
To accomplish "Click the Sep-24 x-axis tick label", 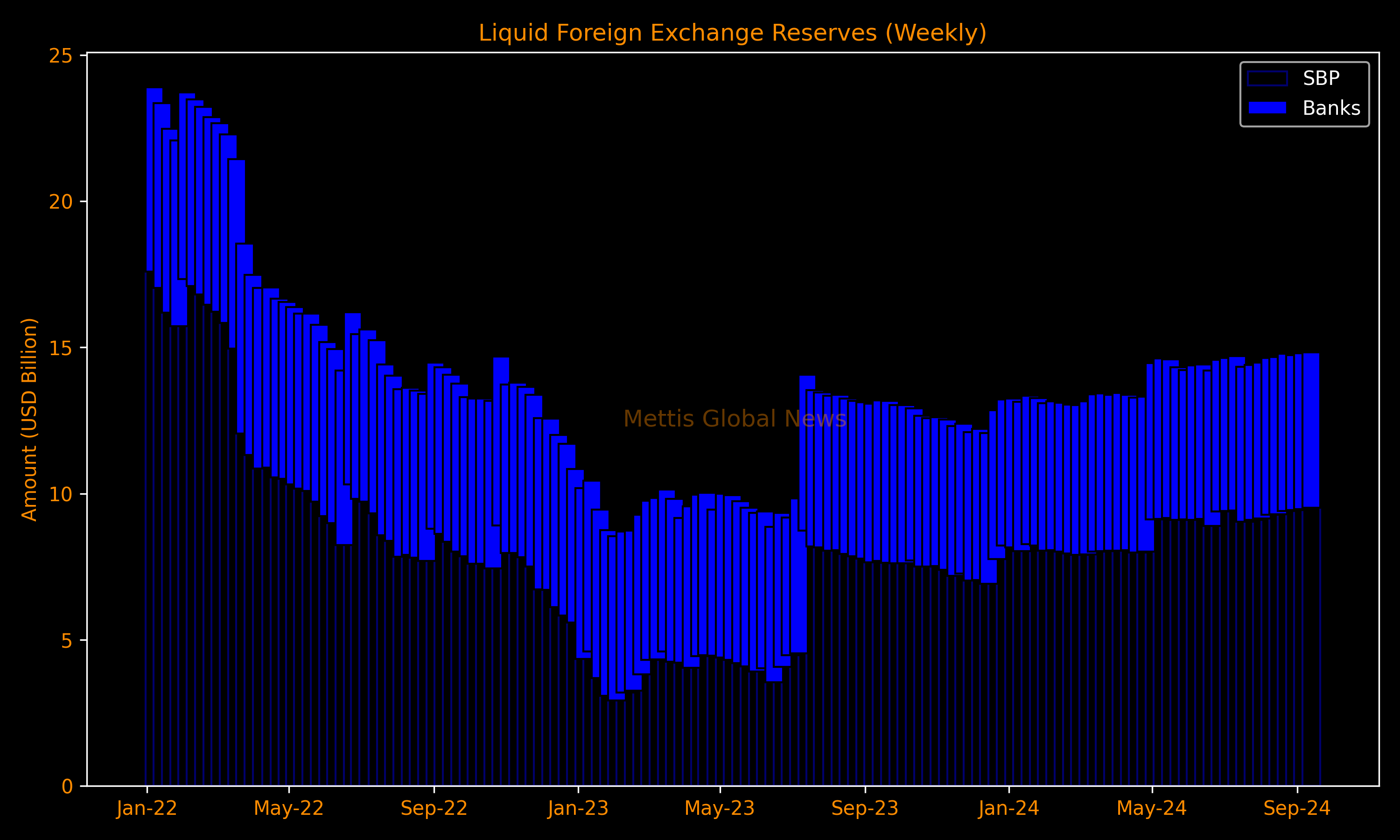I will coord(1297,808).
